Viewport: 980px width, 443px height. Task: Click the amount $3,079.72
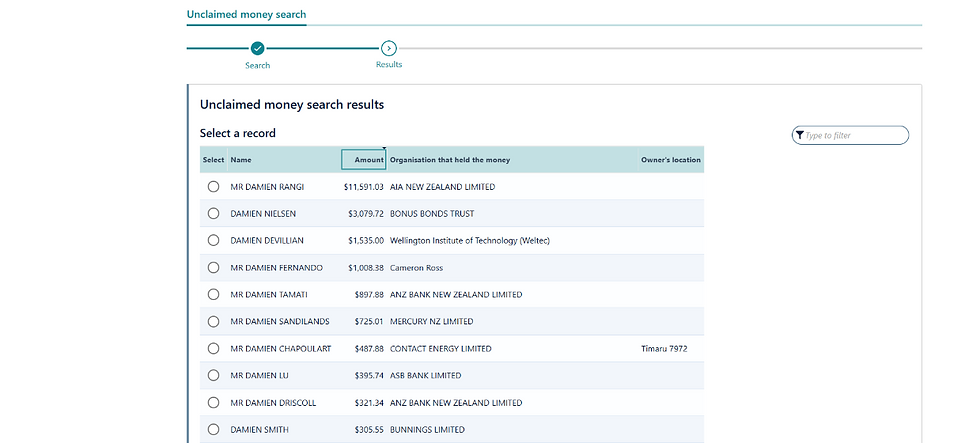366,214
